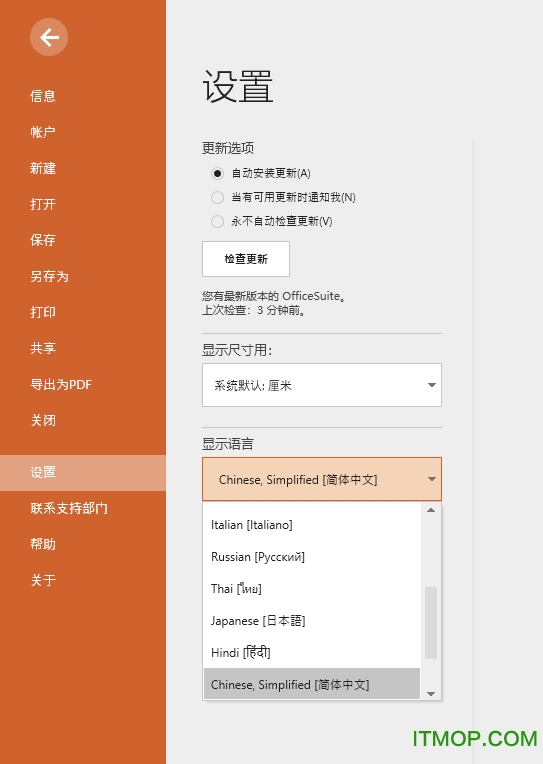Select the 自动安装更新(A) radio button

tap(217, 173)
